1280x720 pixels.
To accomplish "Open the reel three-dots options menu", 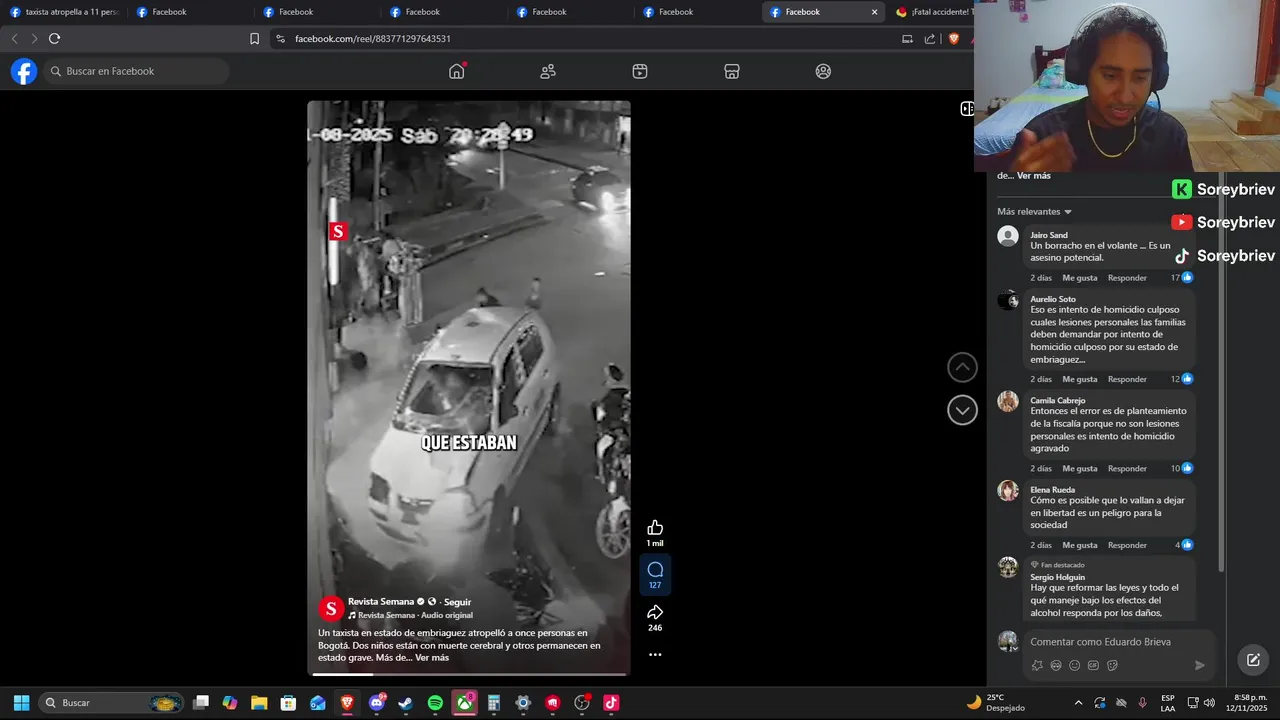I will 655,654.
